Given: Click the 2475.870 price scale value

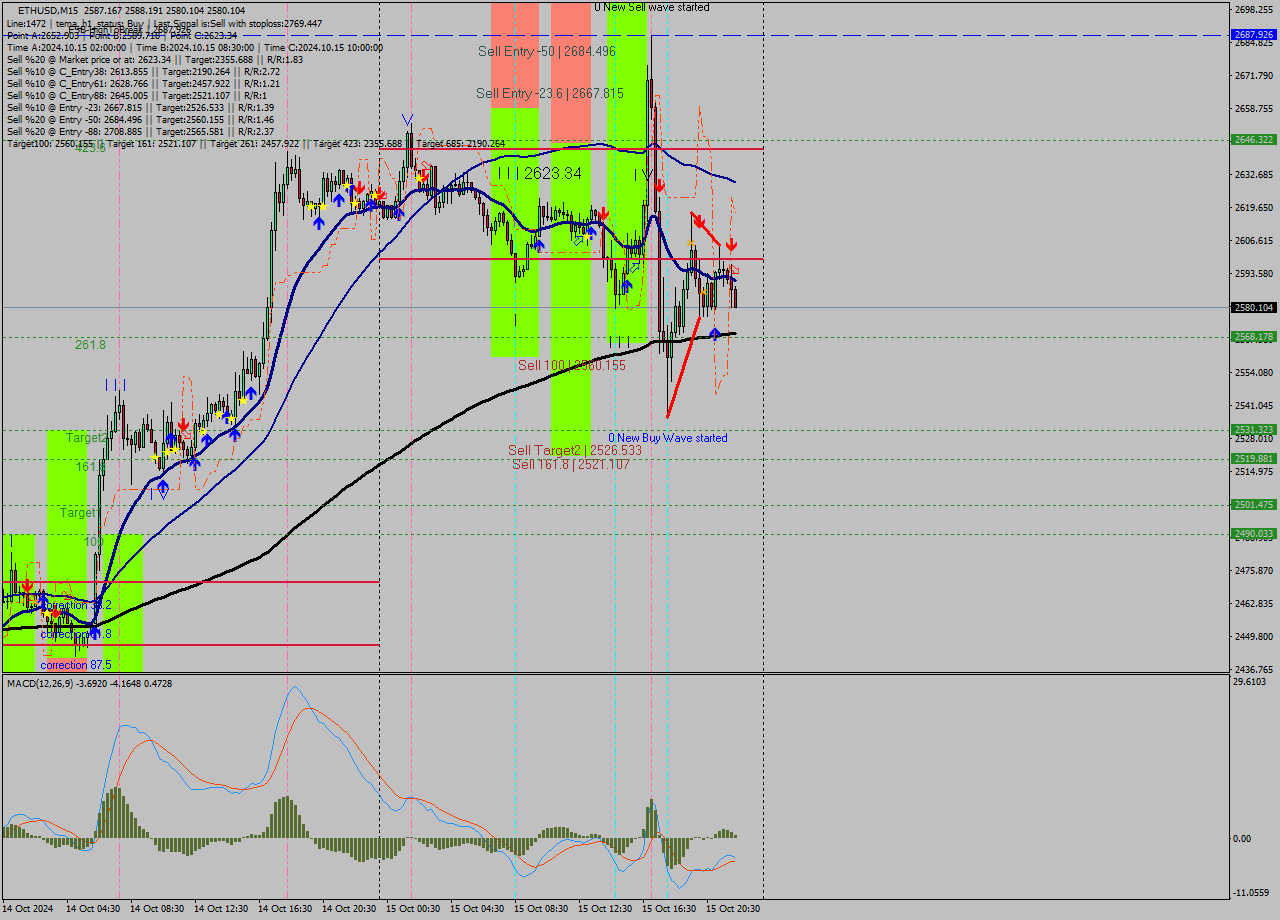Looking at the screenshot, I should (x=1253, y=570).
